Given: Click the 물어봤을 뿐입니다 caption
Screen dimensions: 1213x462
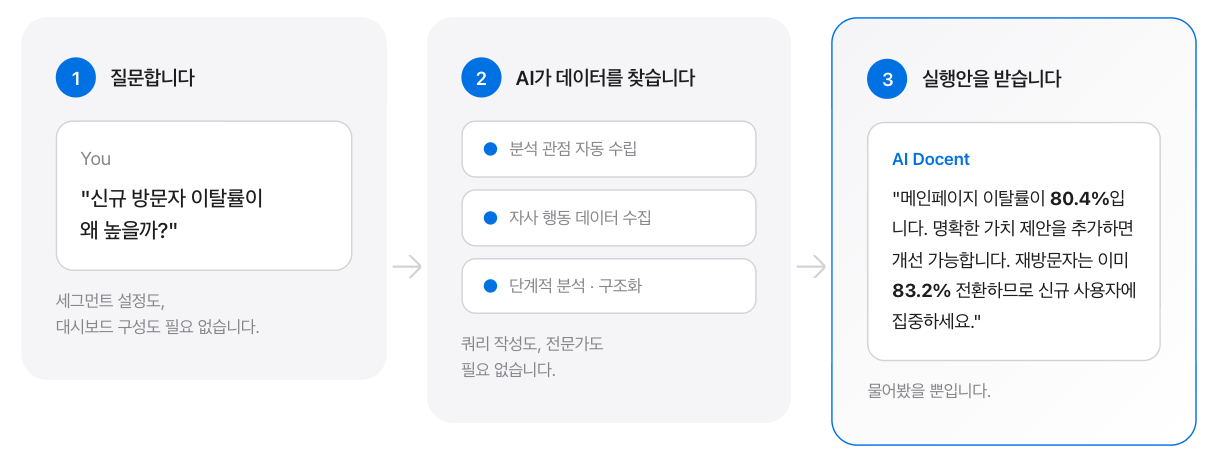Looking at the screenshot, I should (x=929, y=390).
